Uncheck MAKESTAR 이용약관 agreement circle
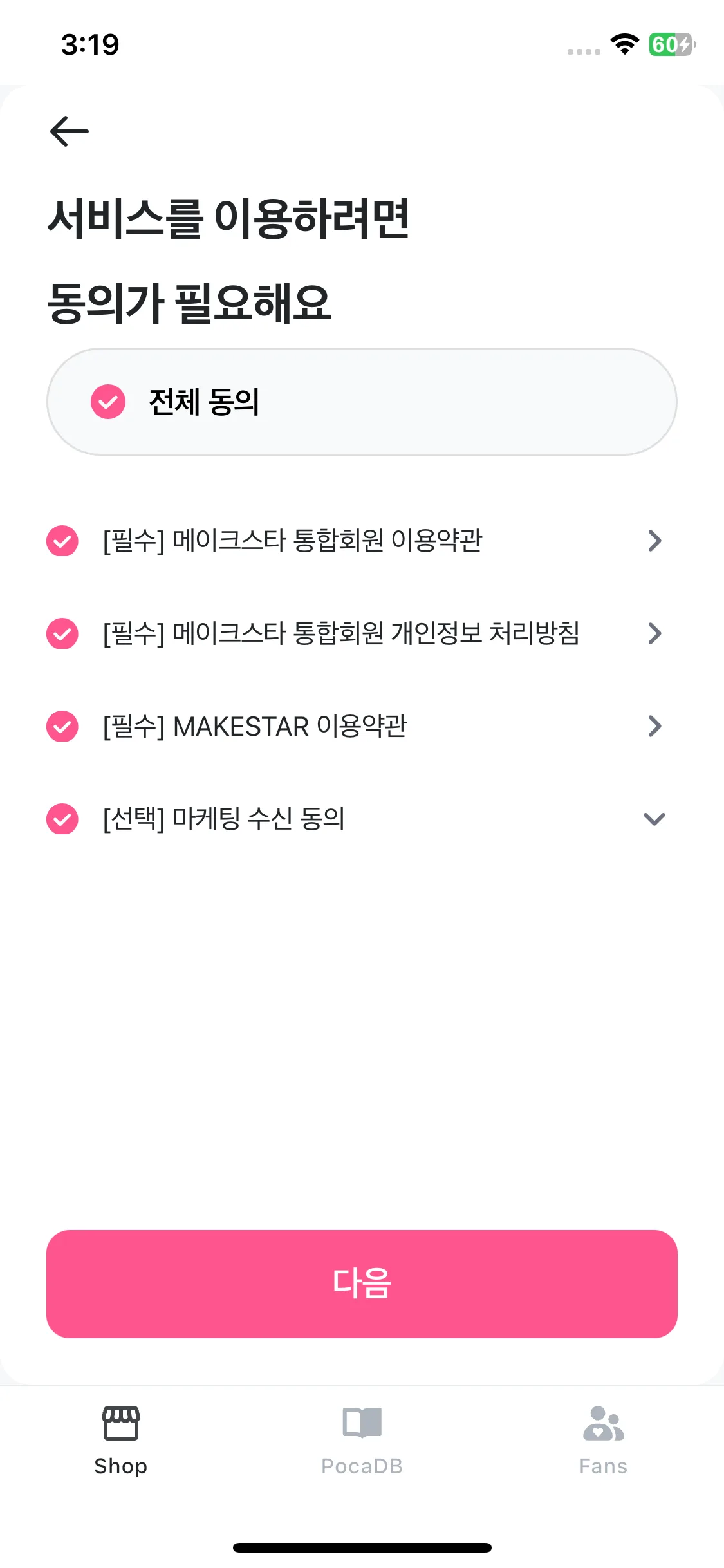The height and width of the screenshot is (1568, 724). pyautogui.click(x=62, y=726)
